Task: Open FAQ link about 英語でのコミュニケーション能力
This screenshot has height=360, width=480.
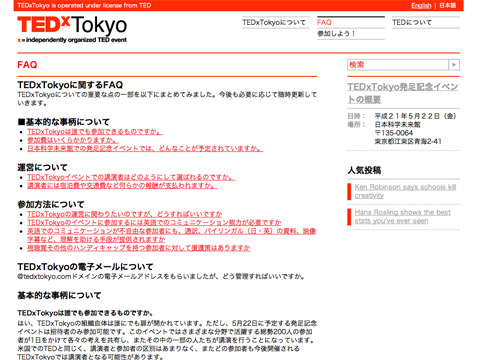Action: [154, 222]
